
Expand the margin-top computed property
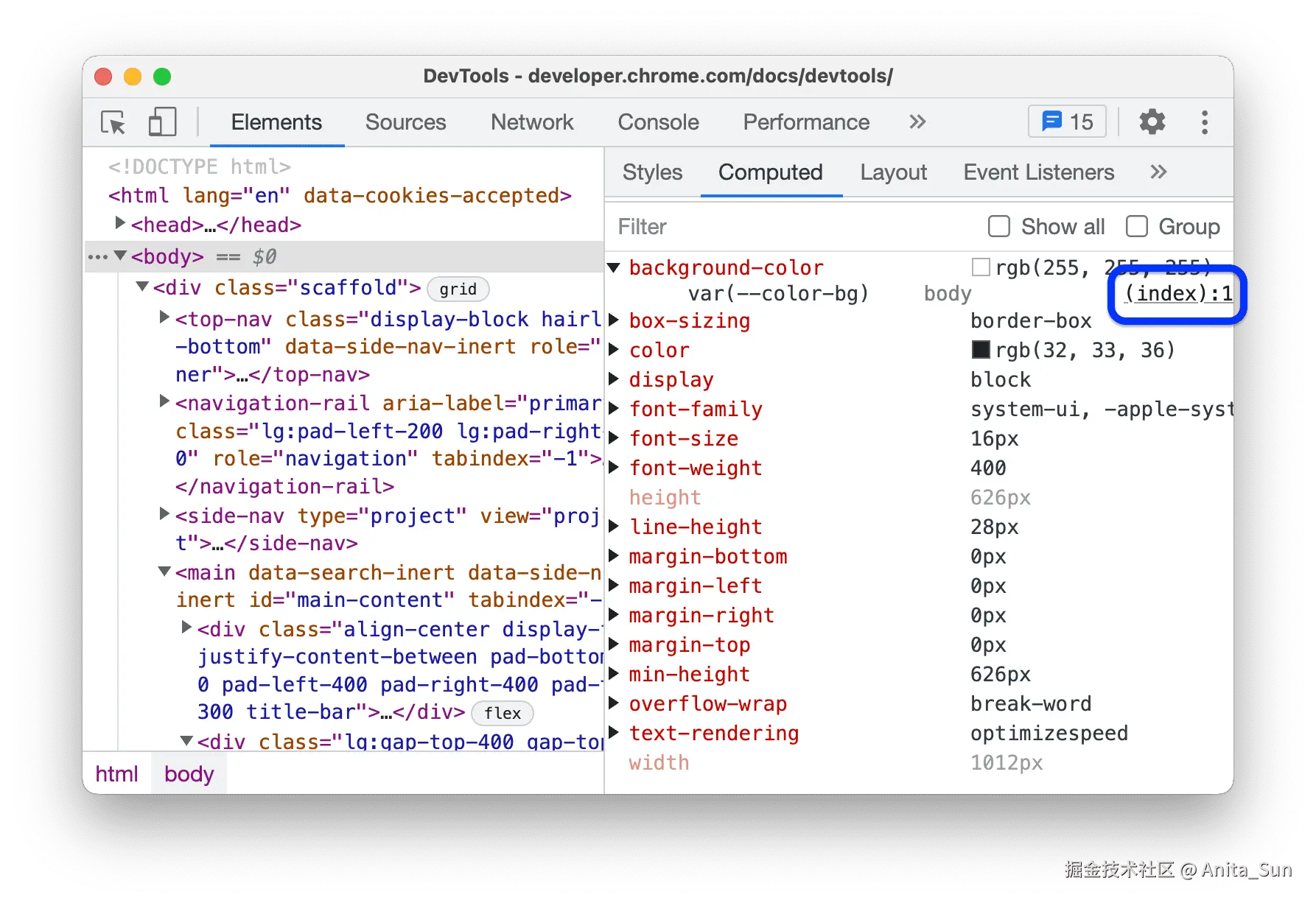pos(613,644)
